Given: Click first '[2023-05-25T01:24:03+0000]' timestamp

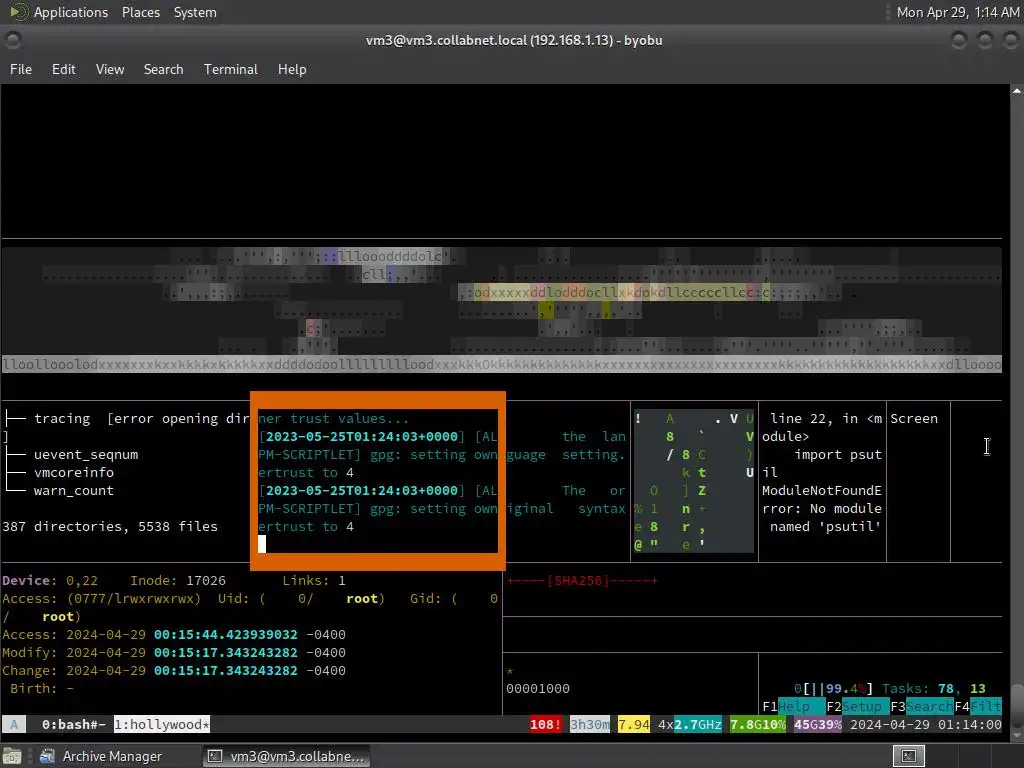Looking at the screenshot, I should tap(362, 436).
